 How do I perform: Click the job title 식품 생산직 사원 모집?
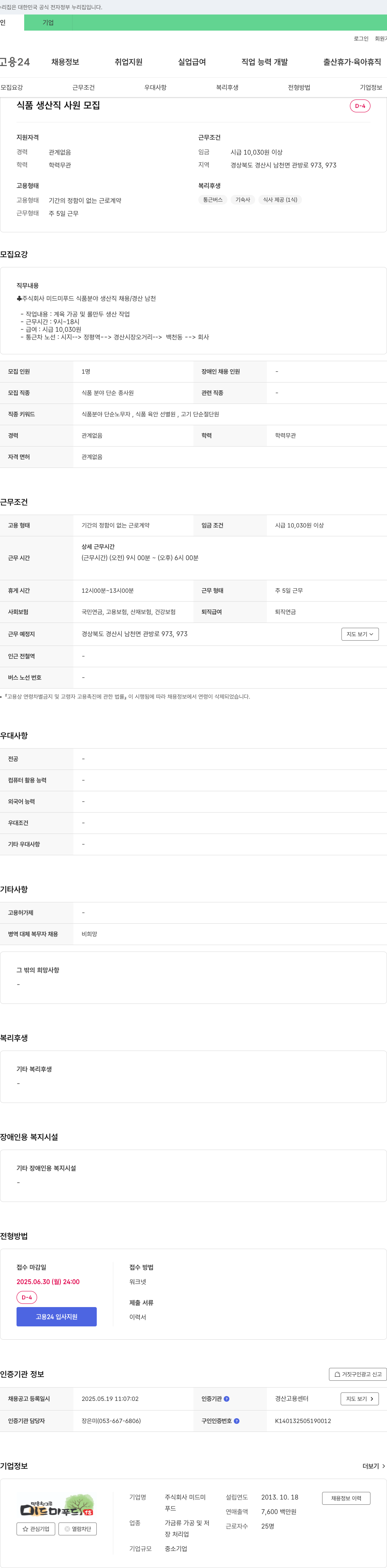58,105
